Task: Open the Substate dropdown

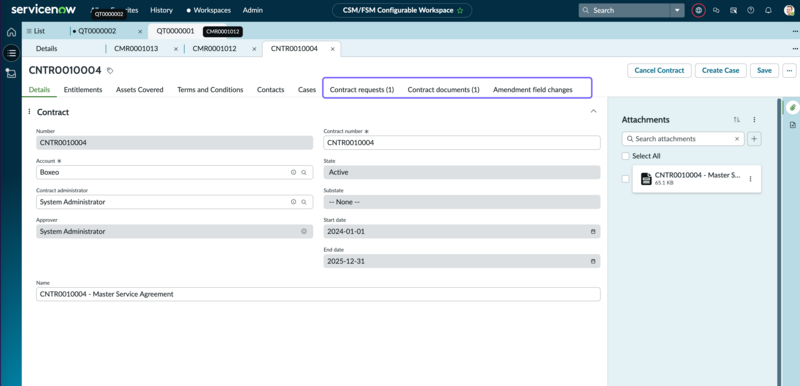Action: (x=462, y=202)
